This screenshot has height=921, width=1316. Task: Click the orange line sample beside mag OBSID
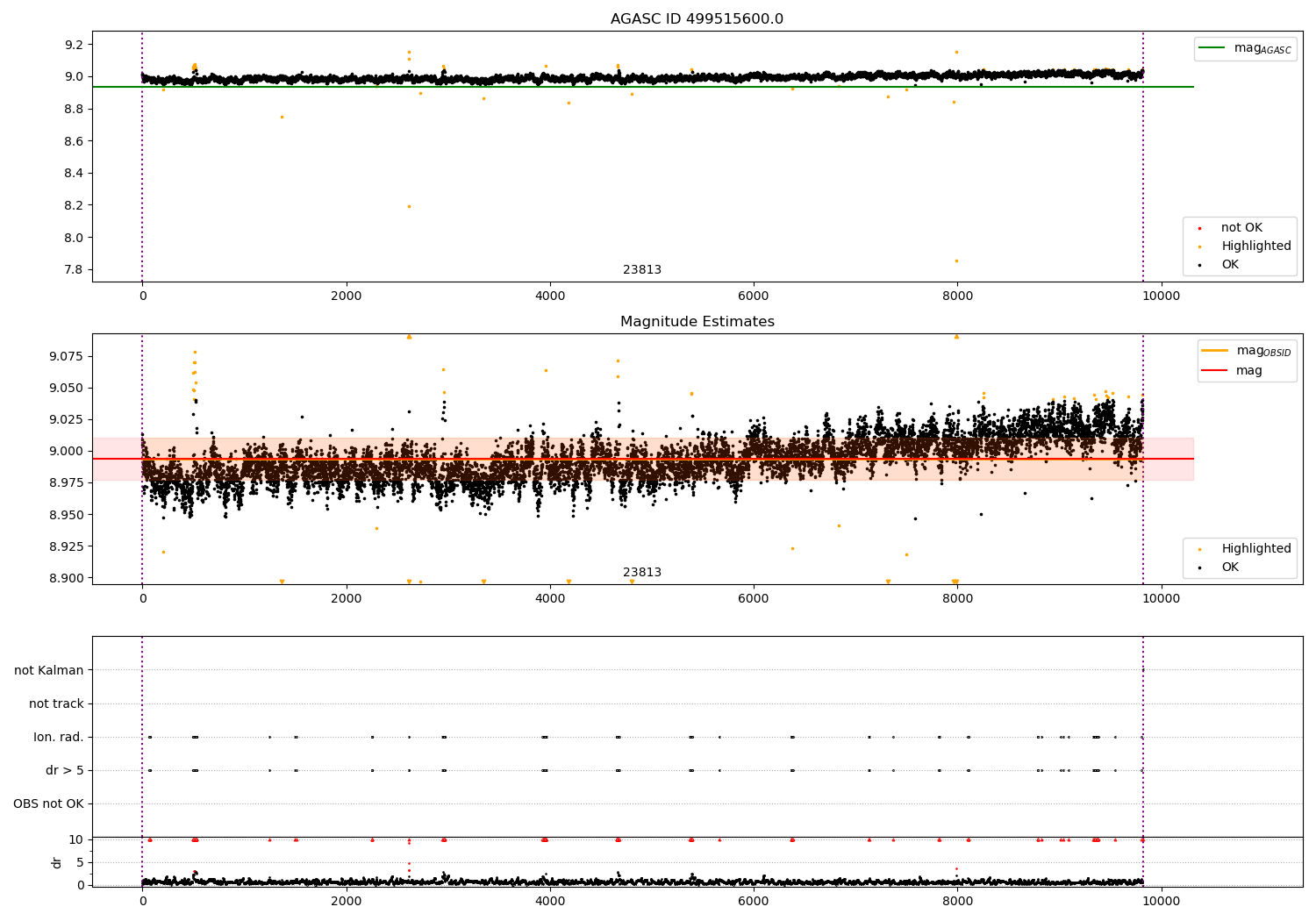click(x=1215, y=351)
